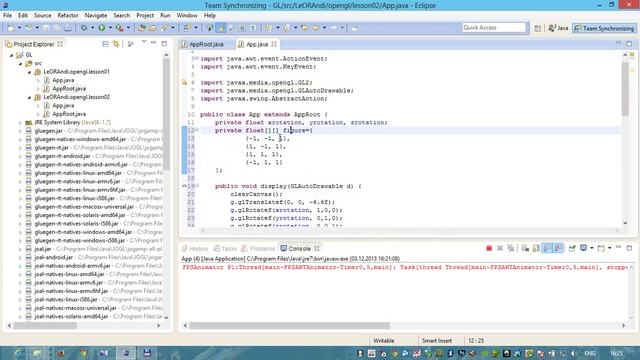
Task: Toggle show console when standard output changes
Action: pyautogui.click(x=547, y=248)
